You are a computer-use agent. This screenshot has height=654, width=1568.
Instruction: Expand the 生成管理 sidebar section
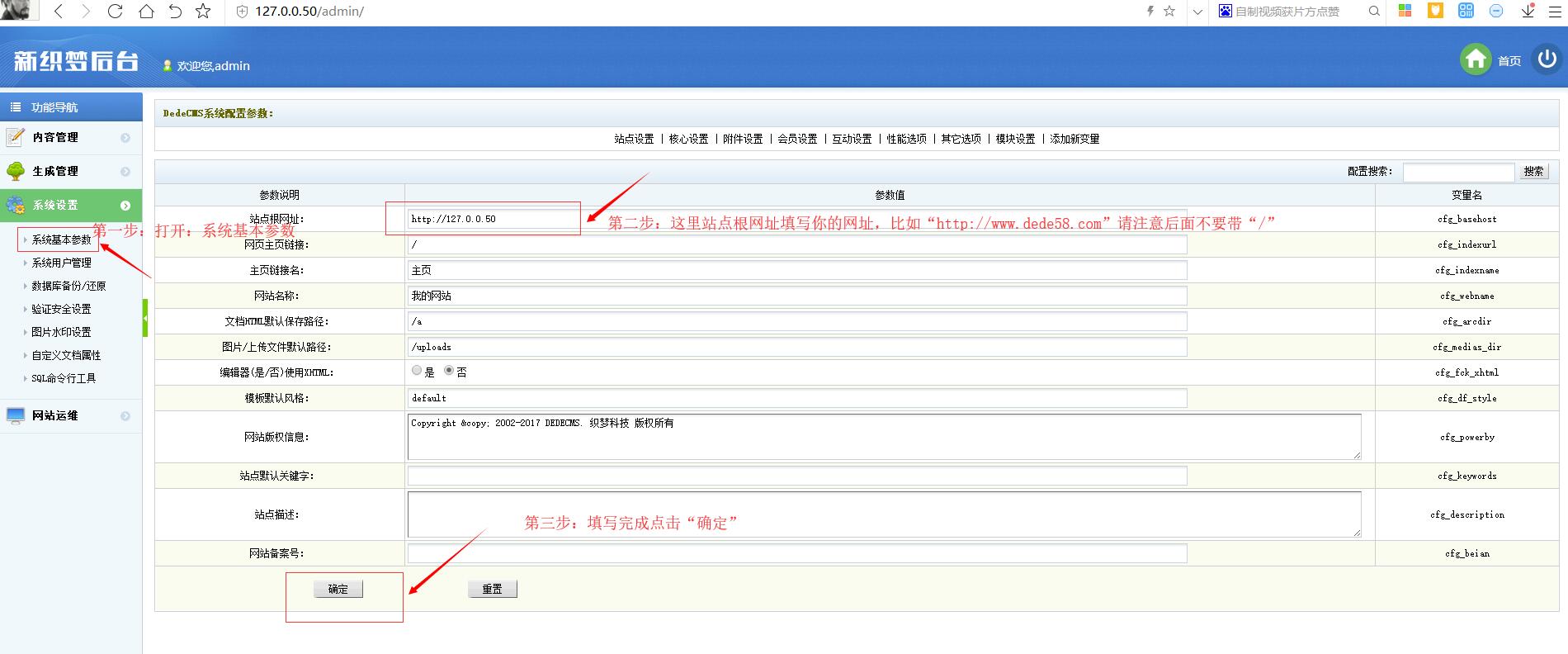tap(55, 172)
